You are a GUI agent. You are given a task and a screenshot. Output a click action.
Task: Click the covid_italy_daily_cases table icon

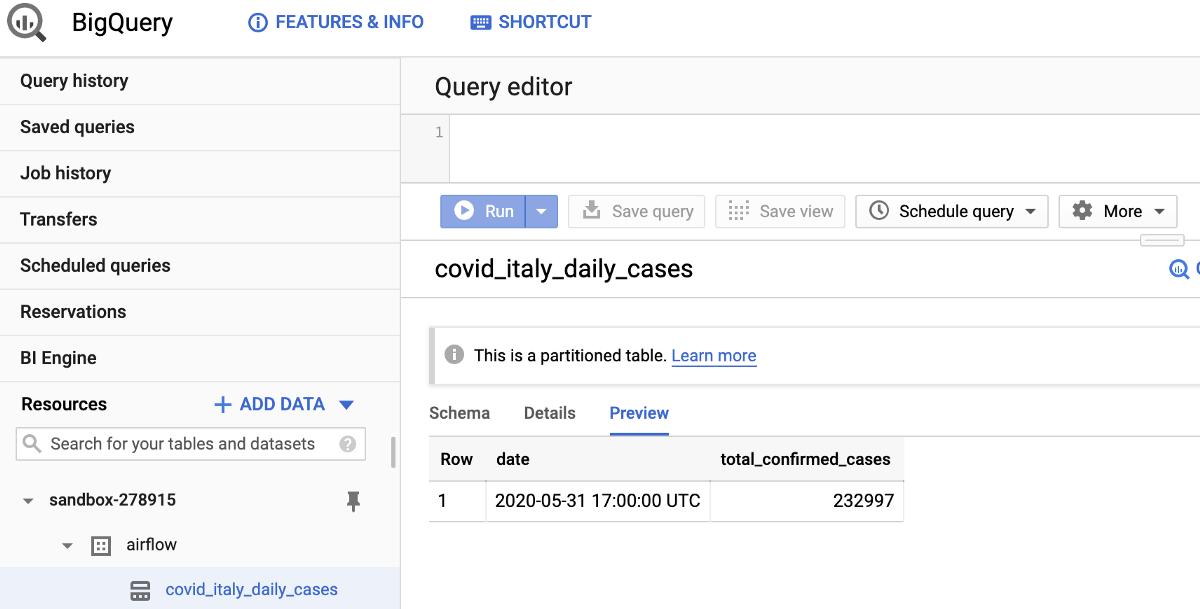pos(141,590)
